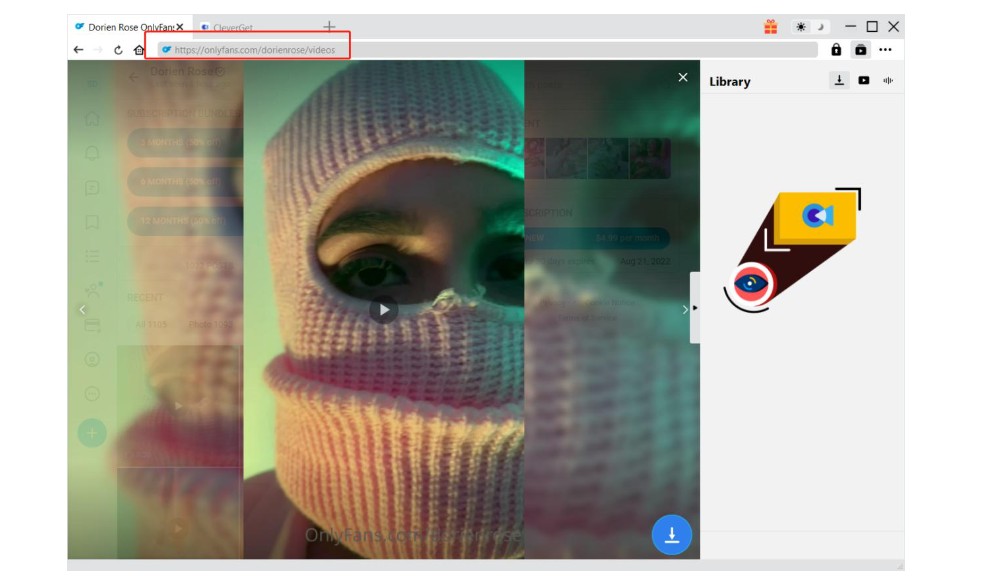
Task: Close the video preview overlay
Action: tap(683, 77)
